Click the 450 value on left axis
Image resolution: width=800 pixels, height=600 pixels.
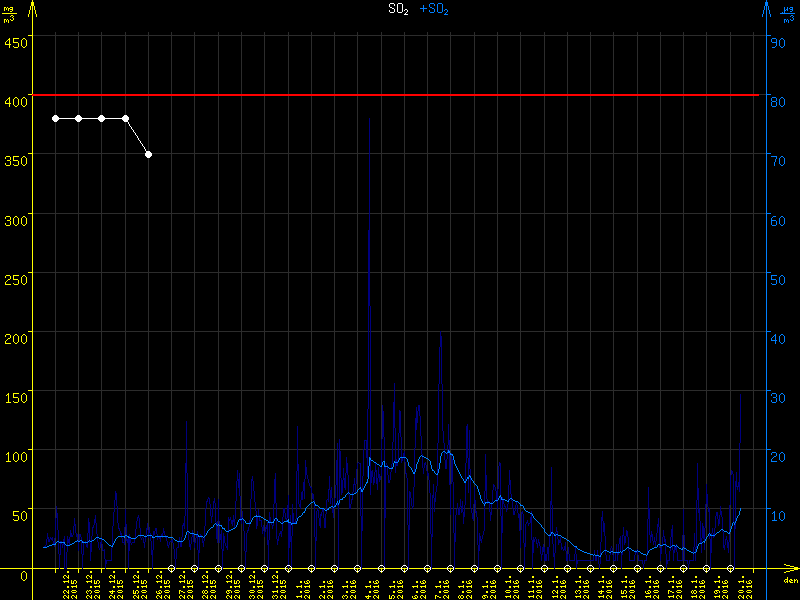[x=16, y=42]
